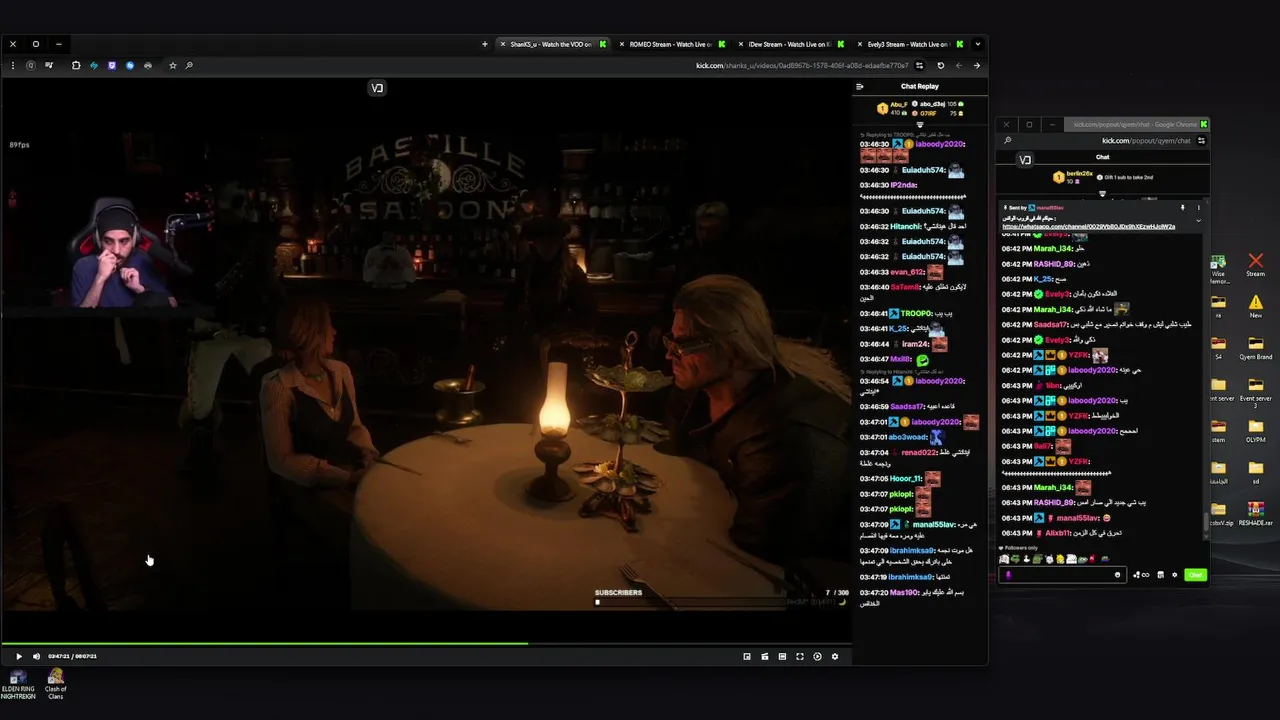
Task: Click username Mas190 in chat replay
Action: point(902,593)
